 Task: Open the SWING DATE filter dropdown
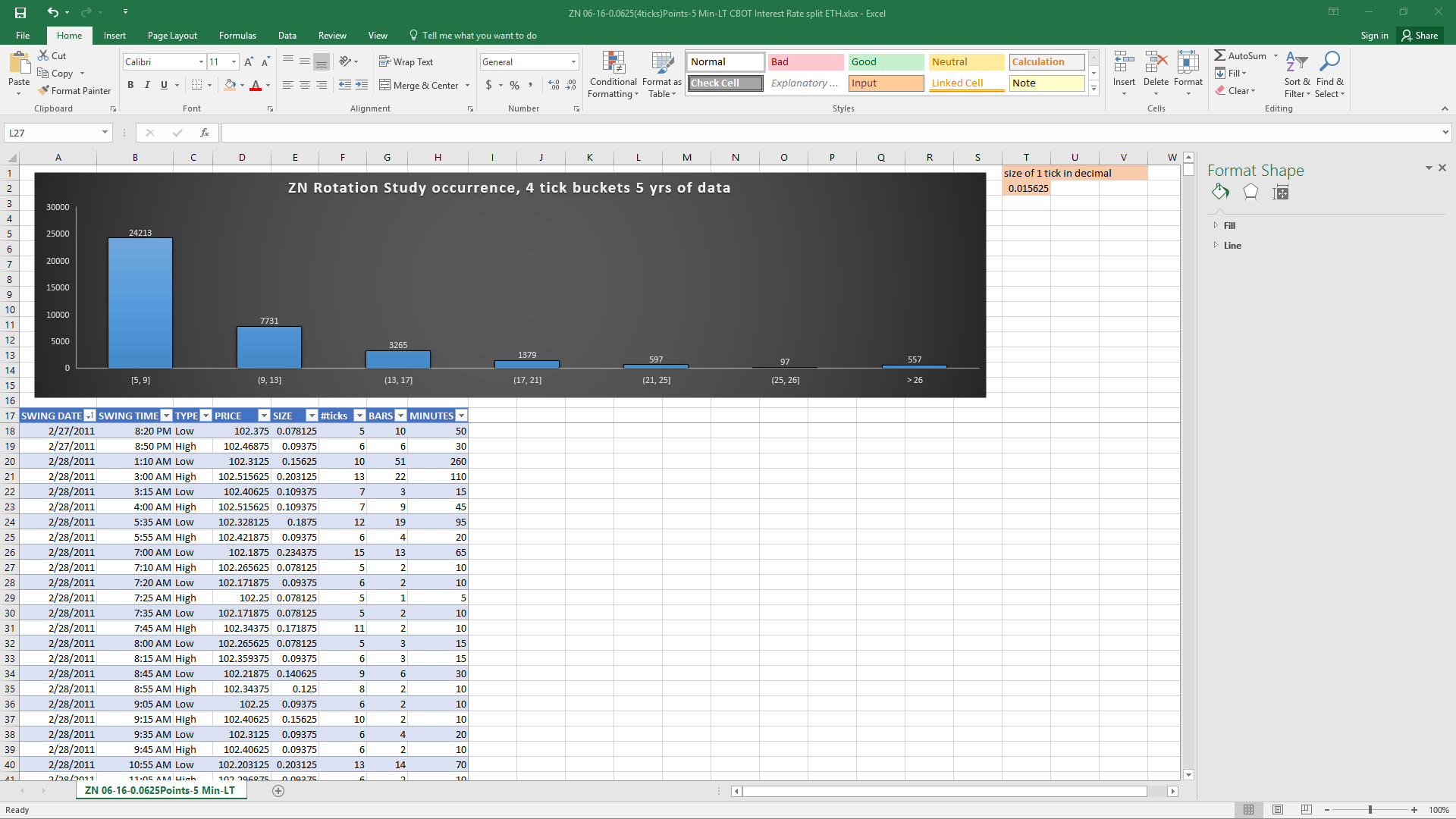pyautogui.click(x=89, y=416)
